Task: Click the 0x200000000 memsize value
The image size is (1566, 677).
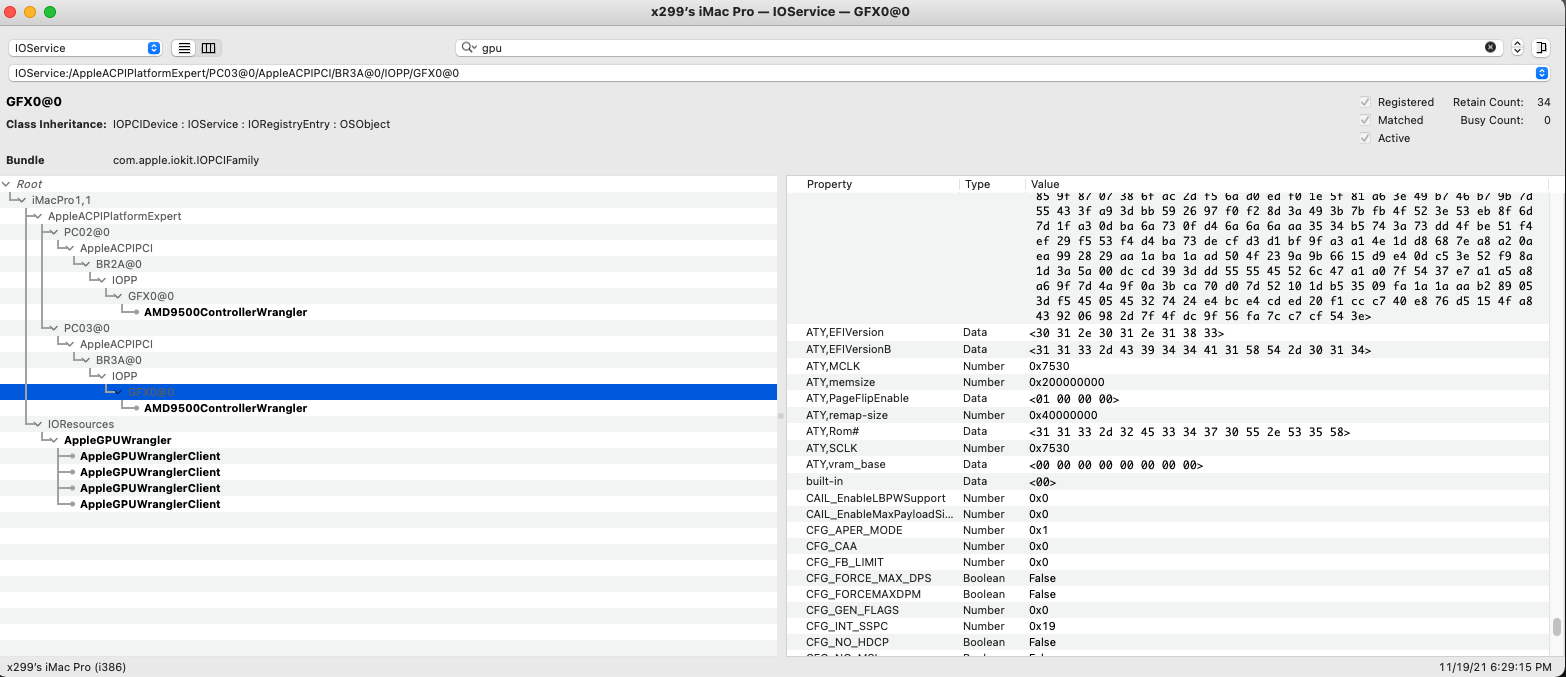Action: point(1066,382)
